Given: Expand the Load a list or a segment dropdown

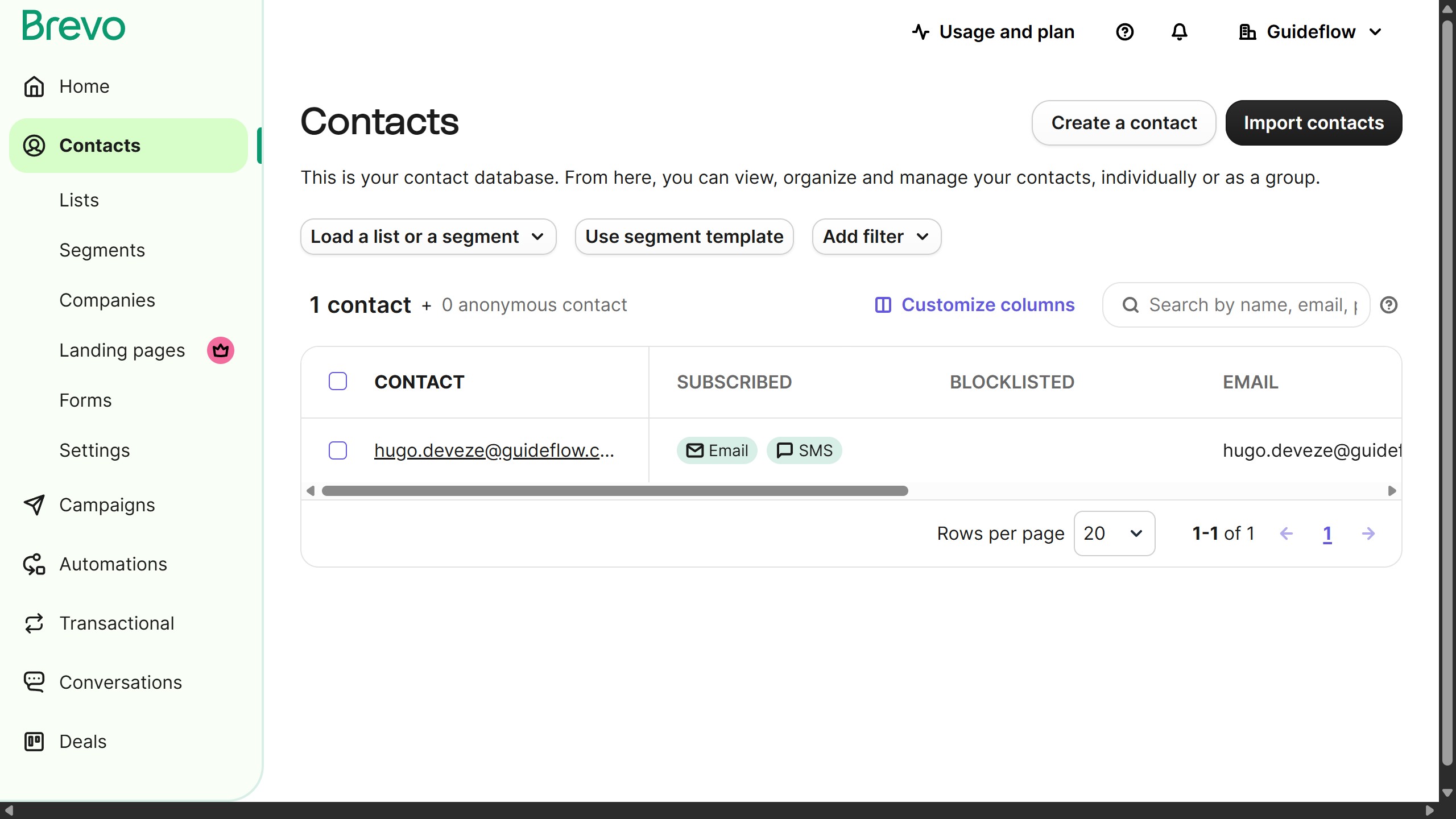Looking at the screenshot, I should 428,237.
